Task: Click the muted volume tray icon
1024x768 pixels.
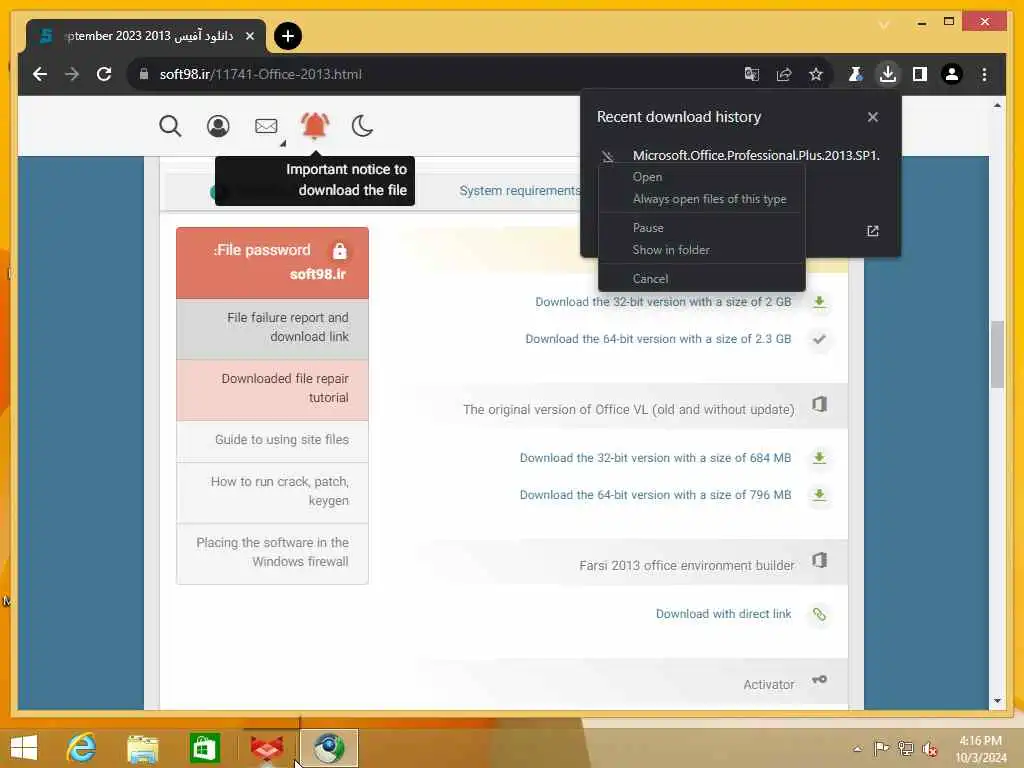Action: click(x=930, y=748)
